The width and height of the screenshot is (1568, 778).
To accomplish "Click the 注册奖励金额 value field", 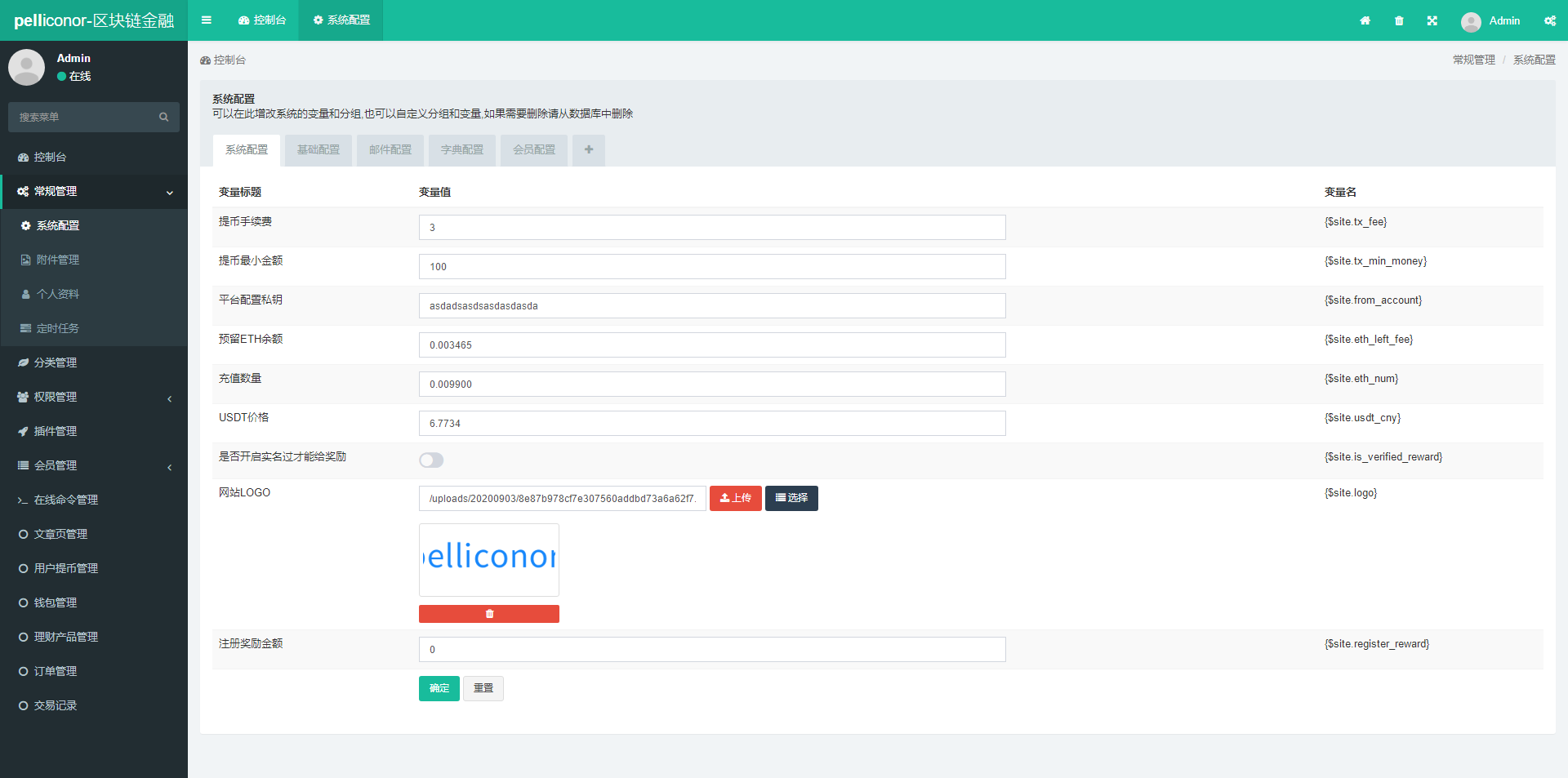I will [x=712, y=650].
